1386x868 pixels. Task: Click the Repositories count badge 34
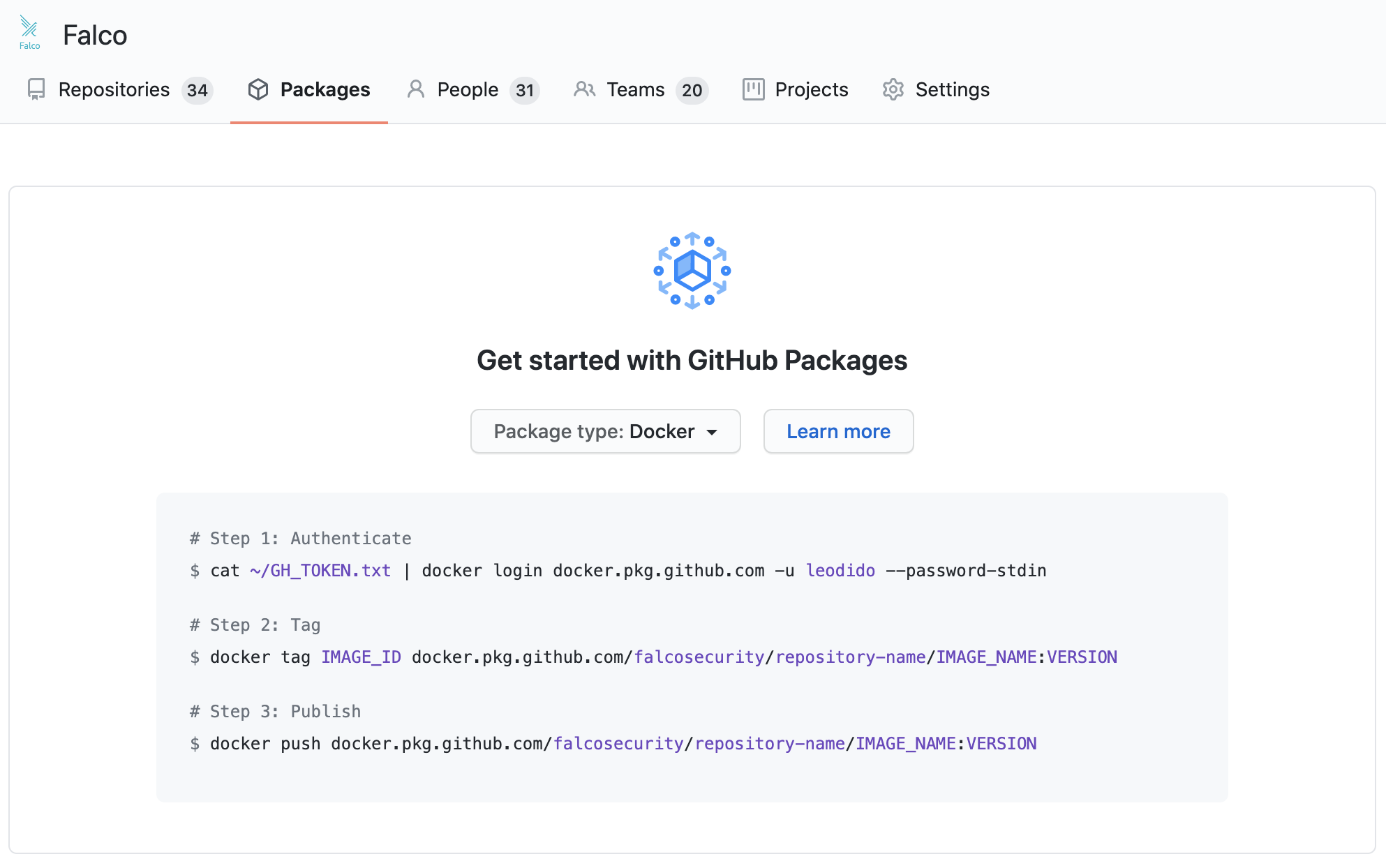(x=198, y=89)
